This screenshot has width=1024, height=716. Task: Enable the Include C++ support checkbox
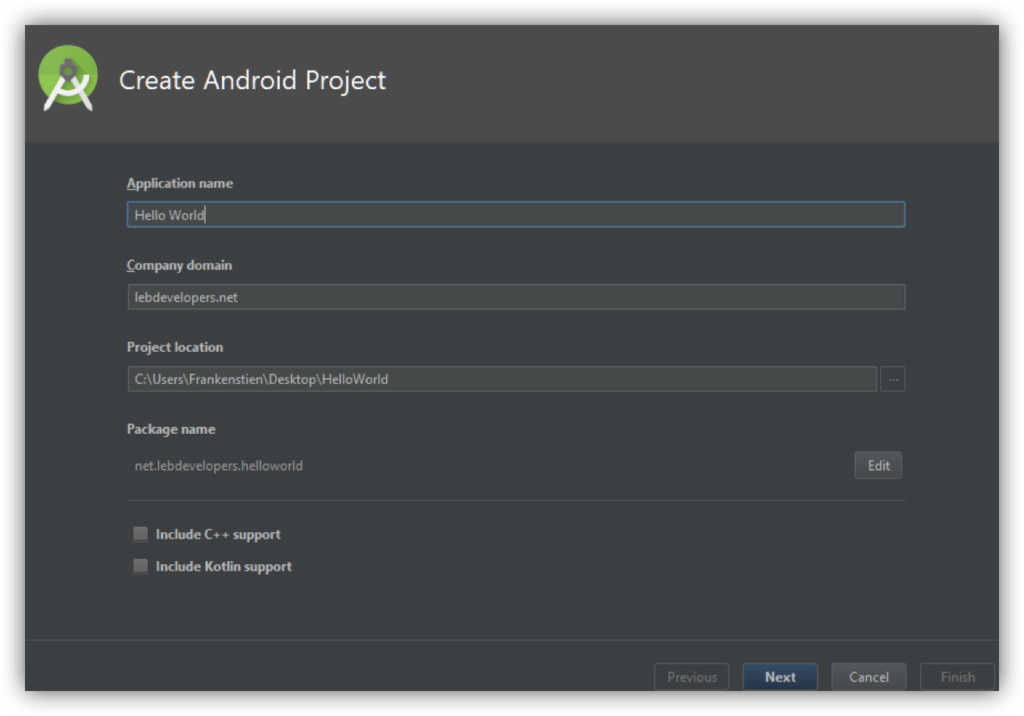tap(141, 535)
